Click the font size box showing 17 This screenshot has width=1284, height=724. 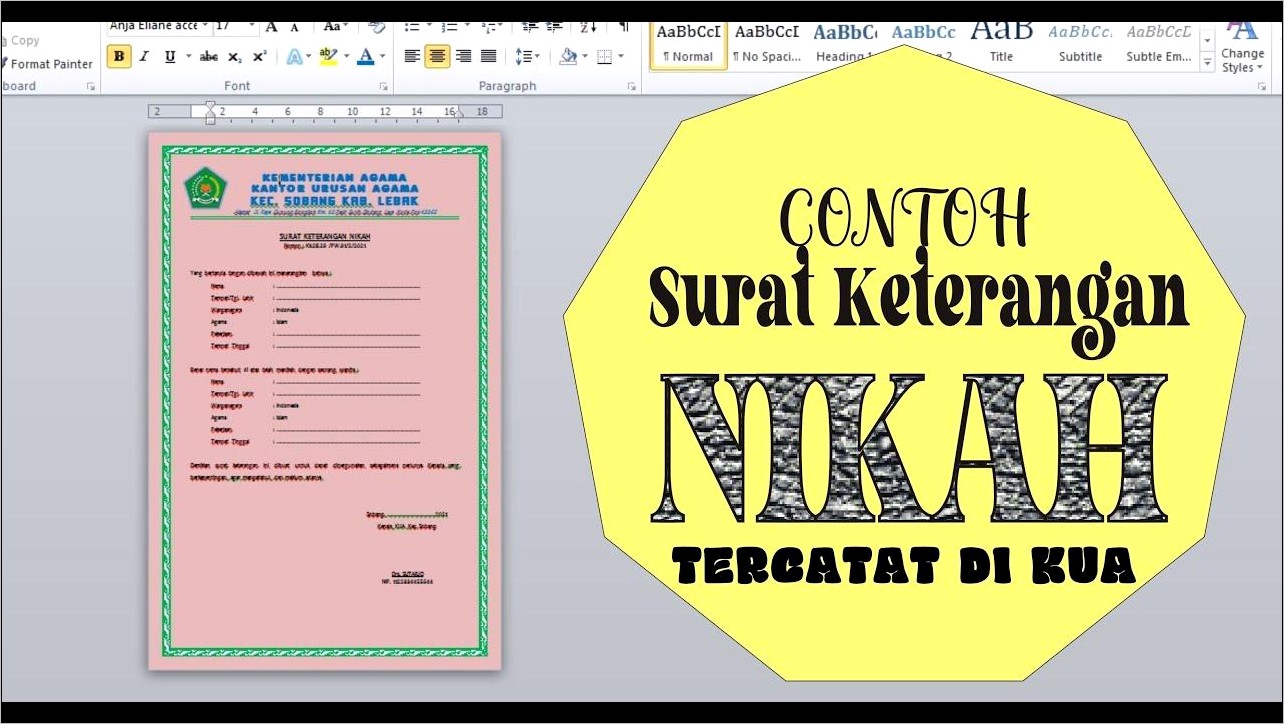pyautogui.click(x=229, y=26)
